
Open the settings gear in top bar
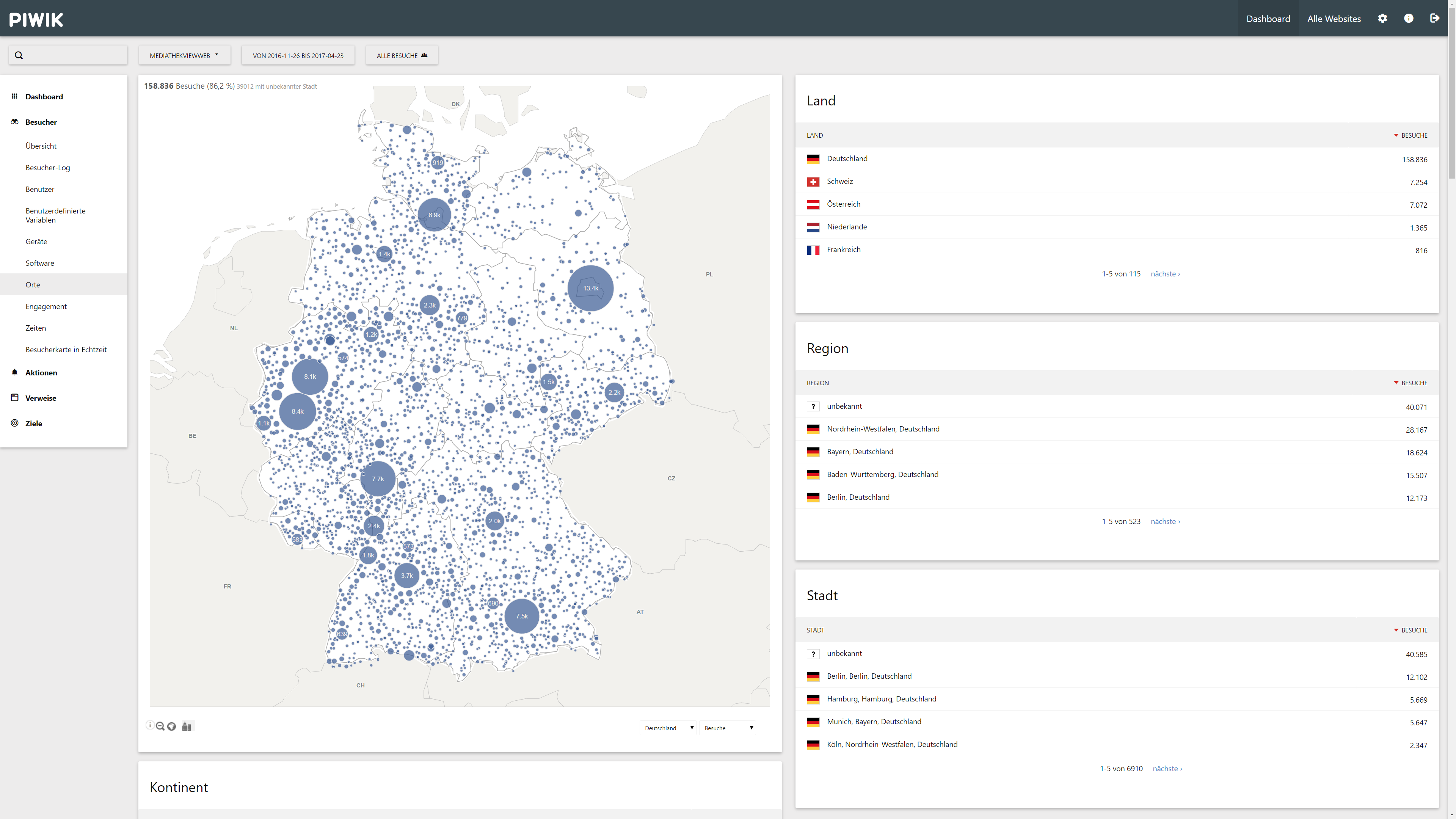coord(1382,19)
